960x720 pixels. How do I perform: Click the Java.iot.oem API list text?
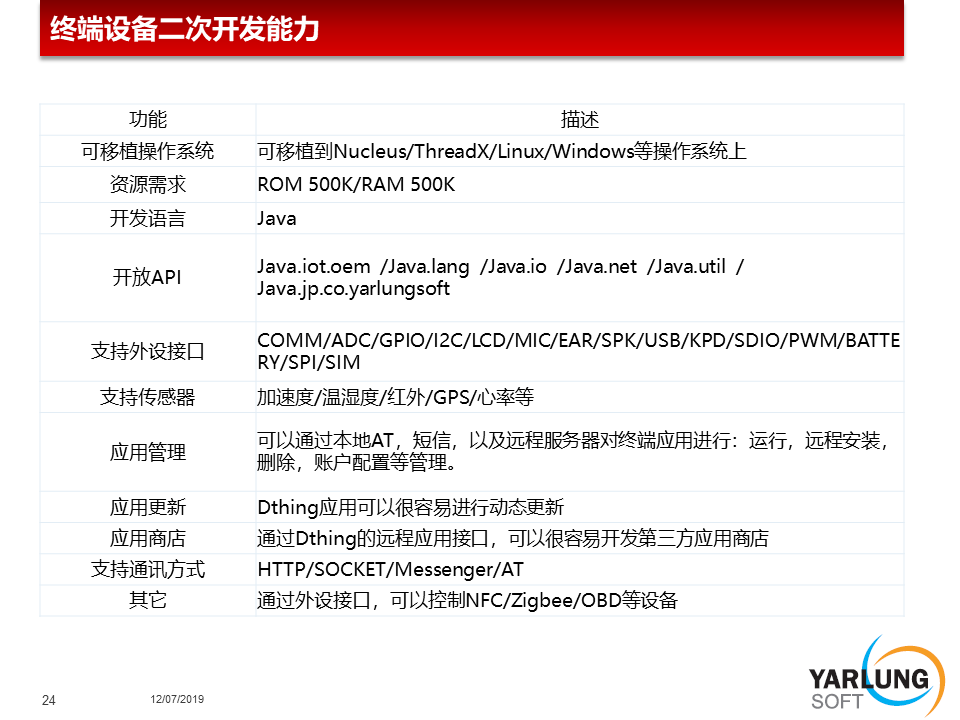[x=500, y=266]
